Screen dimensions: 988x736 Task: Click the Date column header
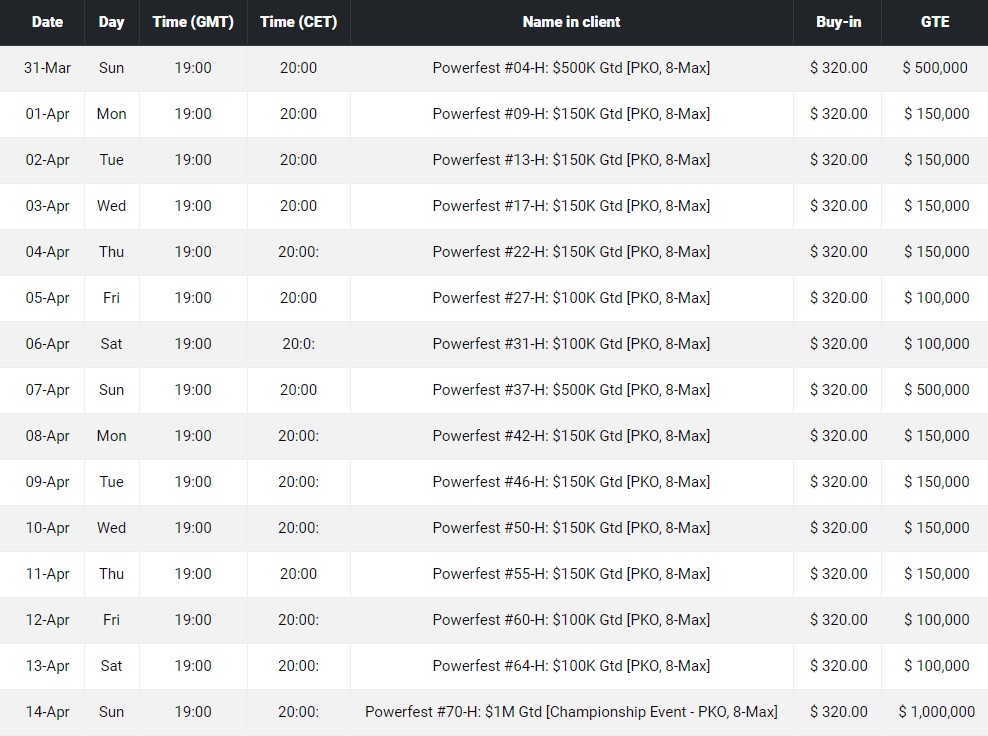pos(47,22)
